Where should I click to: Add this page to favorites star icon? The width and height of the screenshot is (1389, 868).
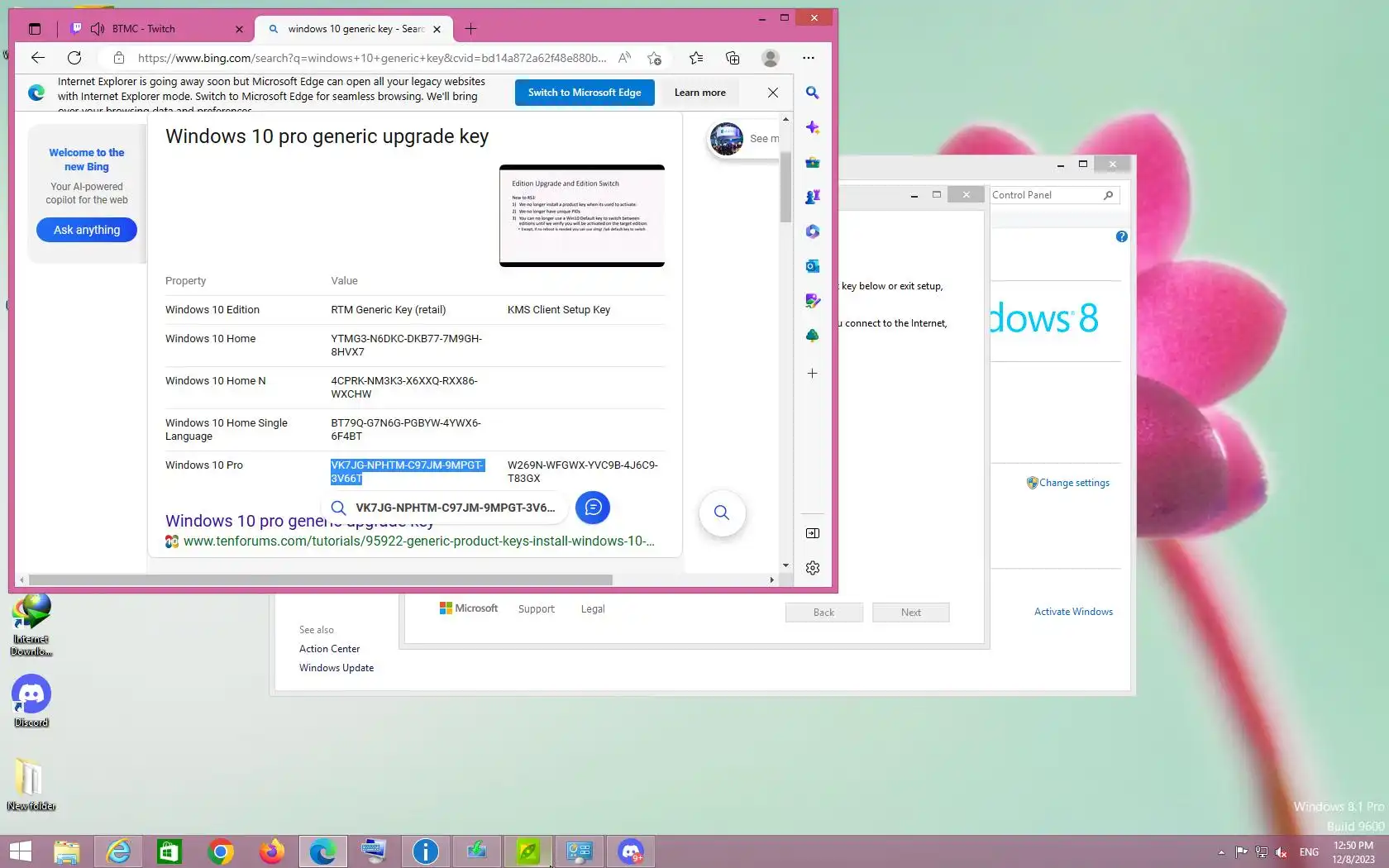click(655, 58)
